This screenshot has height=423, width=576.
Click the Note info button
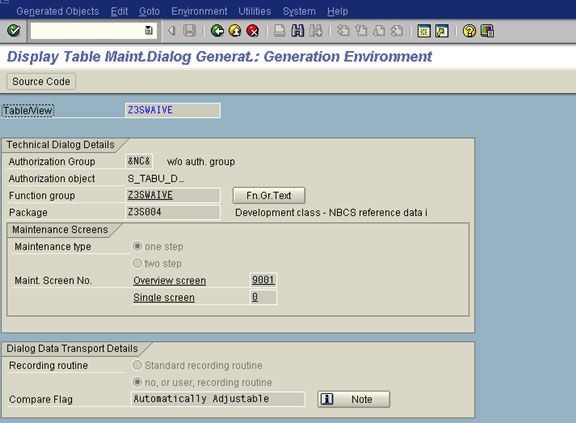[354, 399]
